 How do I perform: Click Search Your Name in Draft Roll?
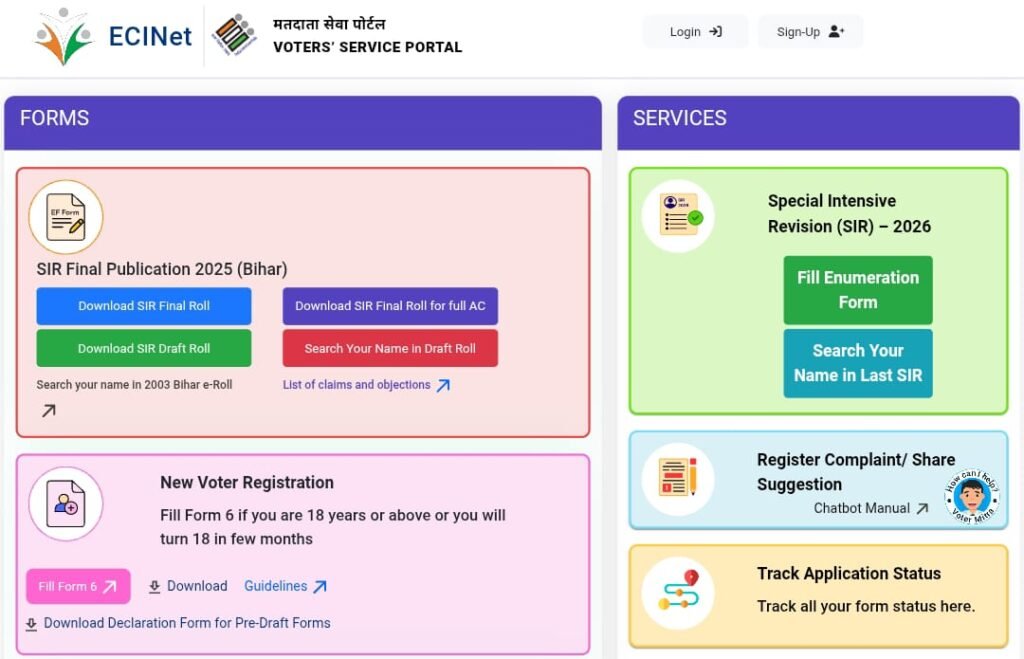(390, 349)
